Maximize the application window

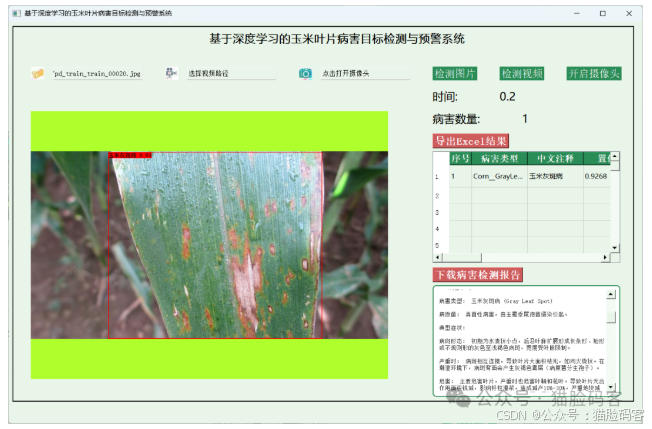pyautogui.click(x=603, y=13)
